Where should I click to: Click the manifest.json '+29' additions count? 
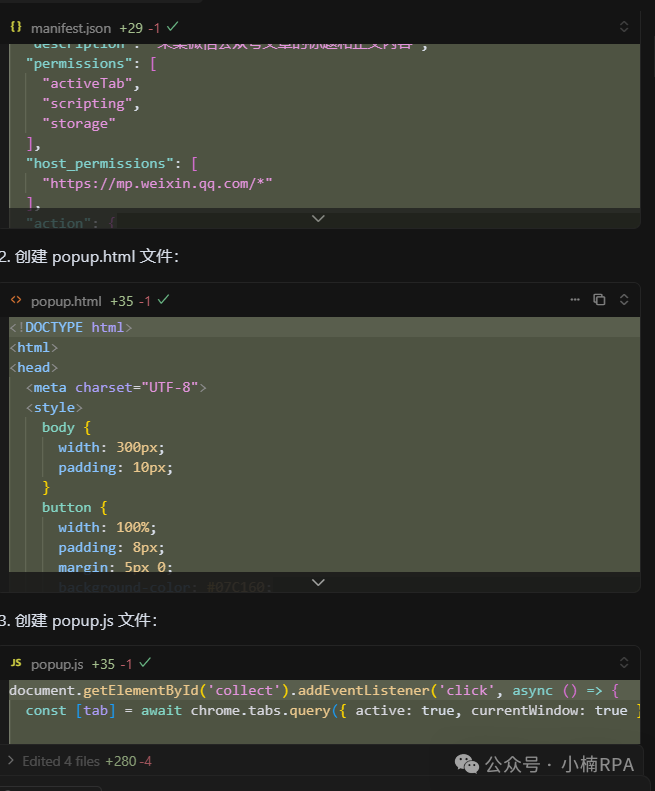(131, 28)
